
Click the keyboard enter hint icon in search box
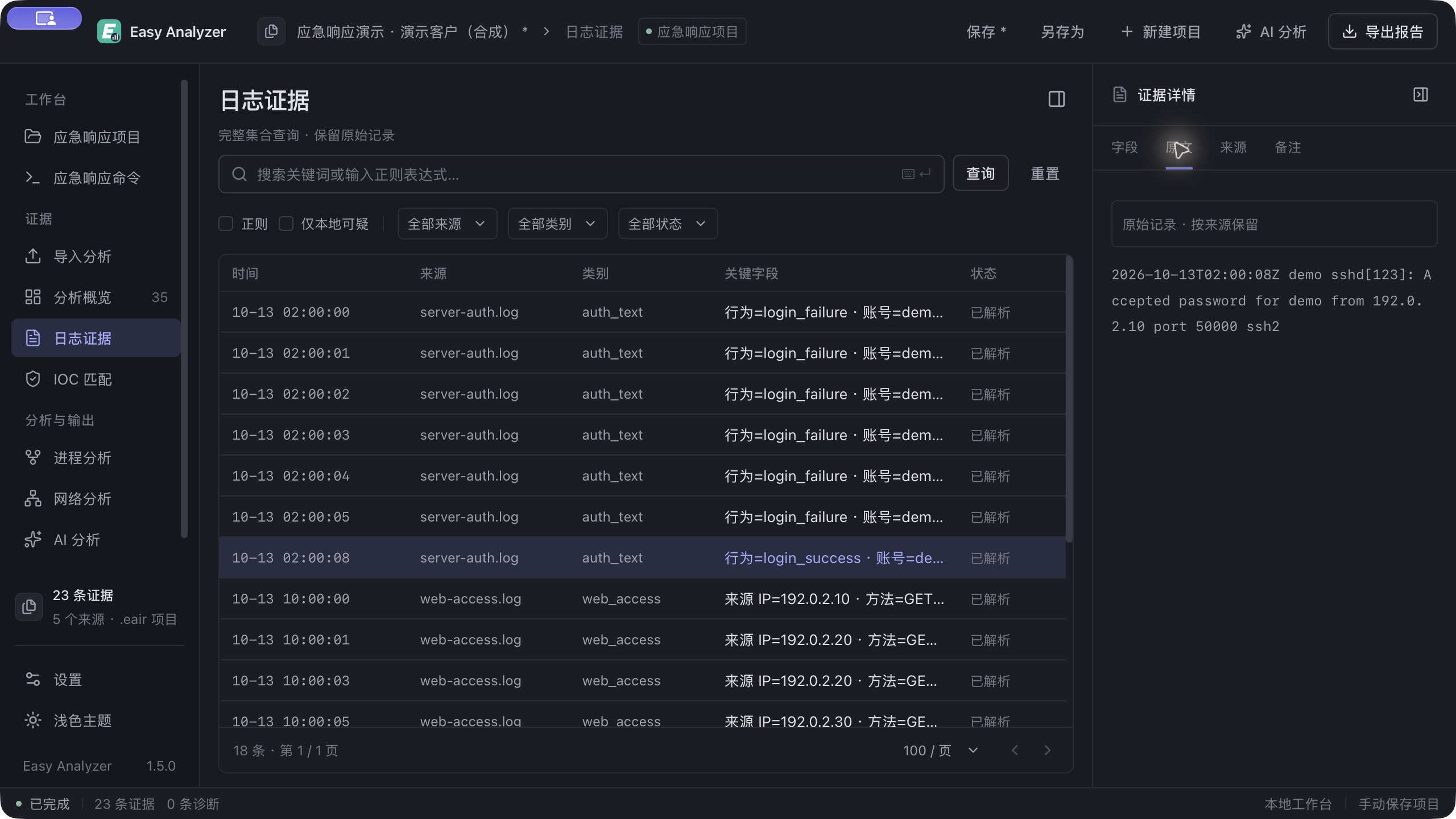[x=916, y=174]
